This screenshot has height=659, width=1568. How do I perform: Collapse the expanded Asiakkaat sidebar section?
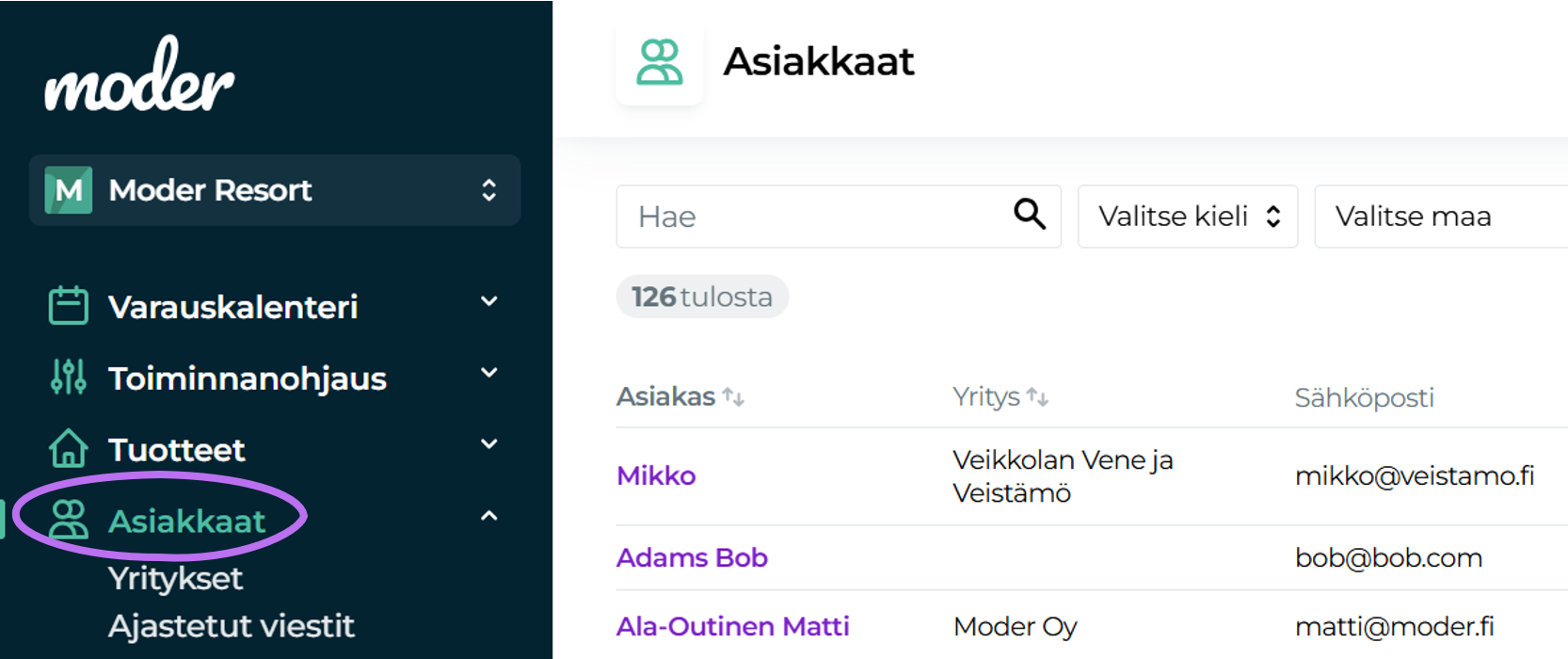click(488, 516)
